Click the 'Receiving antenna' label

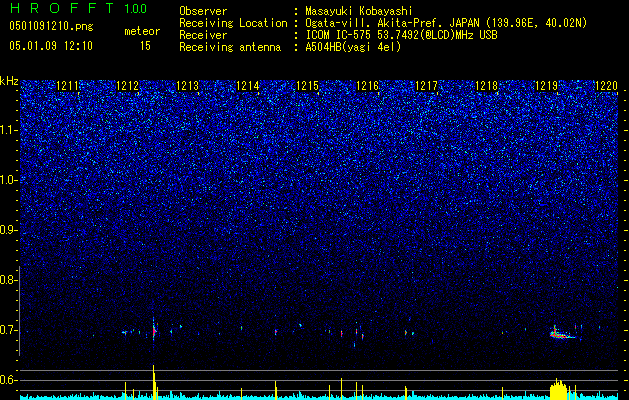(x=230, y=47)
